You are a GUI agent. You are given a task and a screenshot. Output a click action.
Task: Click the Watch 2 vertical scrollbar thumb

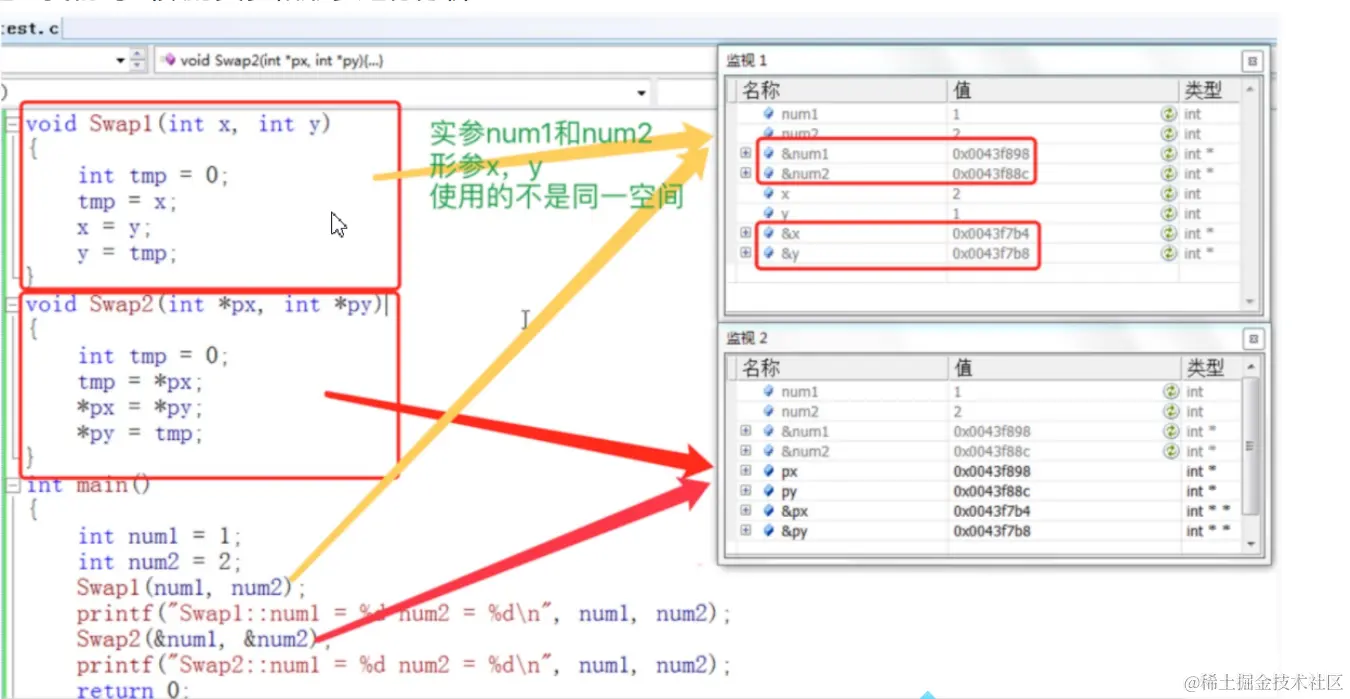coord(1250,448)
